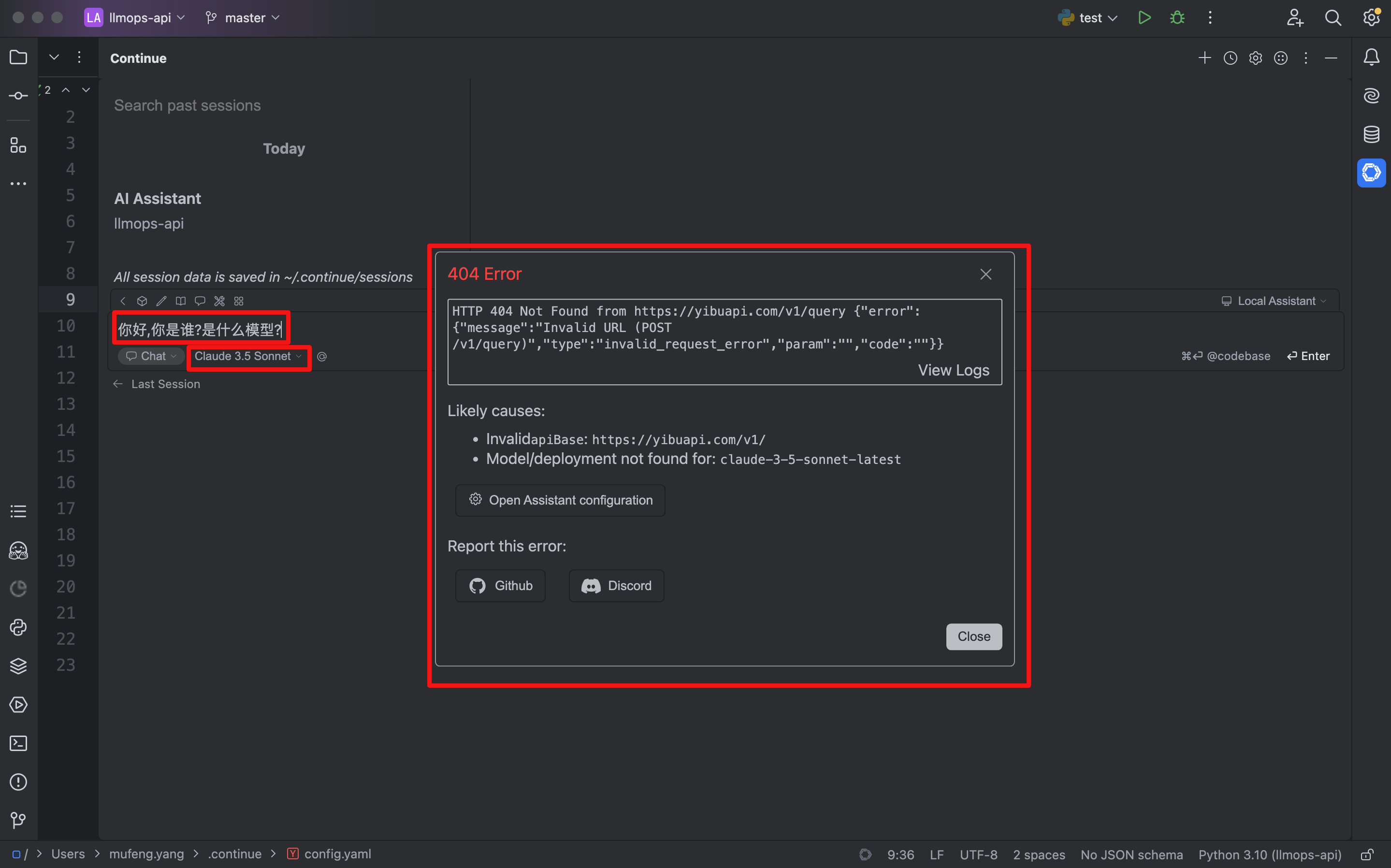Expand the Claude 3.5 Sonnet model dropdown
1391x868 pixels.
pos(248,357)
